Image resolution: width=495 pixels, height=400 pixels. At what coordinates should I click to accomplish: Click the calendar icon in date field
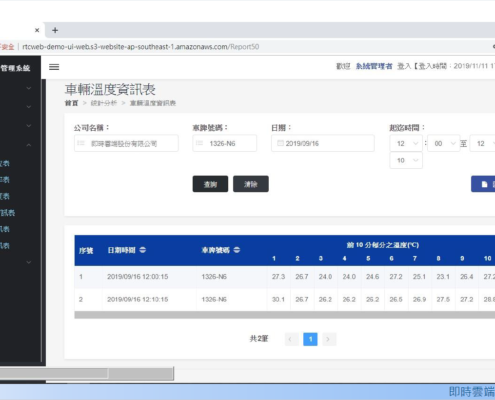point(280,143)
